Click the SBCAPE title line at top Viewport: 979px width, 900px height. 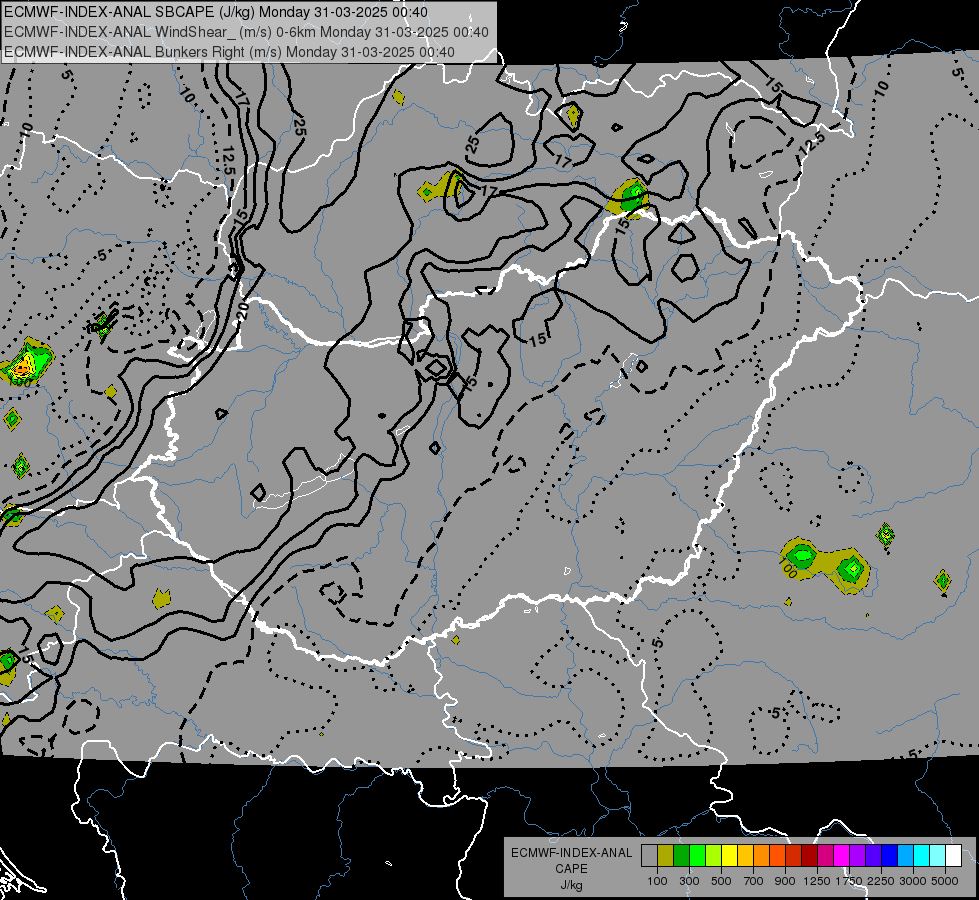216,12
